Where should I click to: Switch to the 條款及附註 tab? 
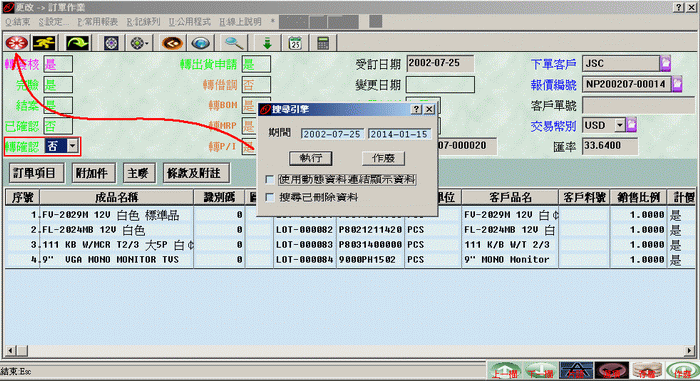coord(195,173)
